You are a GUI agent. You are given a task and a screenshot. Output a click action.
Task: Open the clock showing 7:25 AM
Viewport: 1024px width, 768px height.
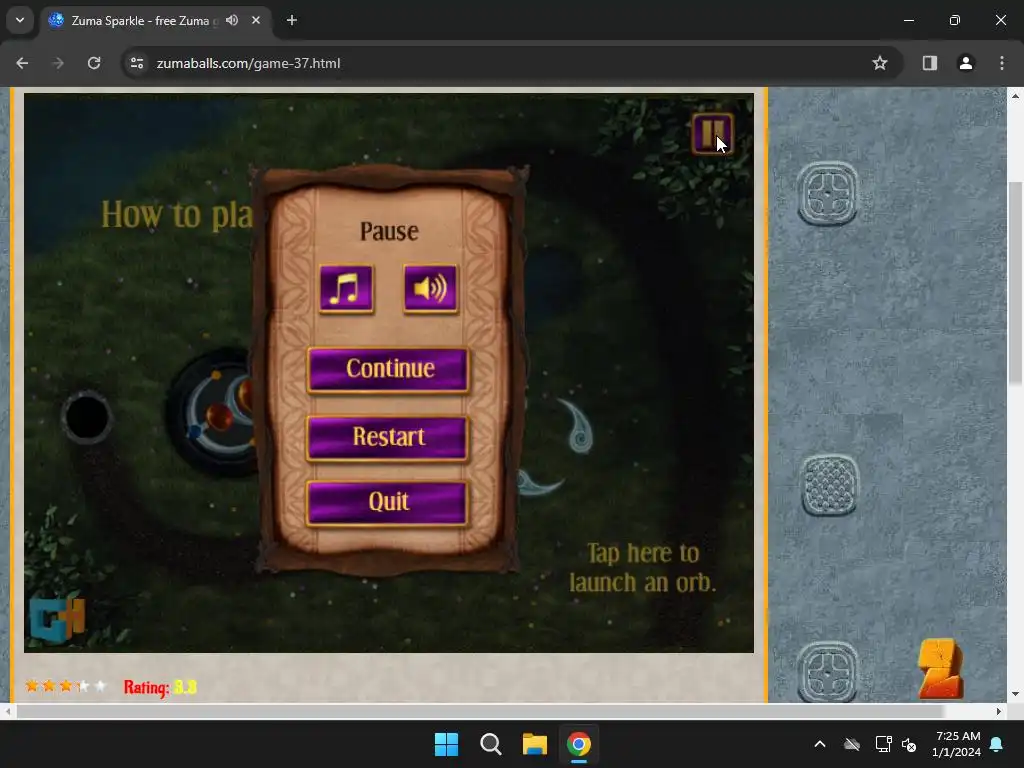956,744
